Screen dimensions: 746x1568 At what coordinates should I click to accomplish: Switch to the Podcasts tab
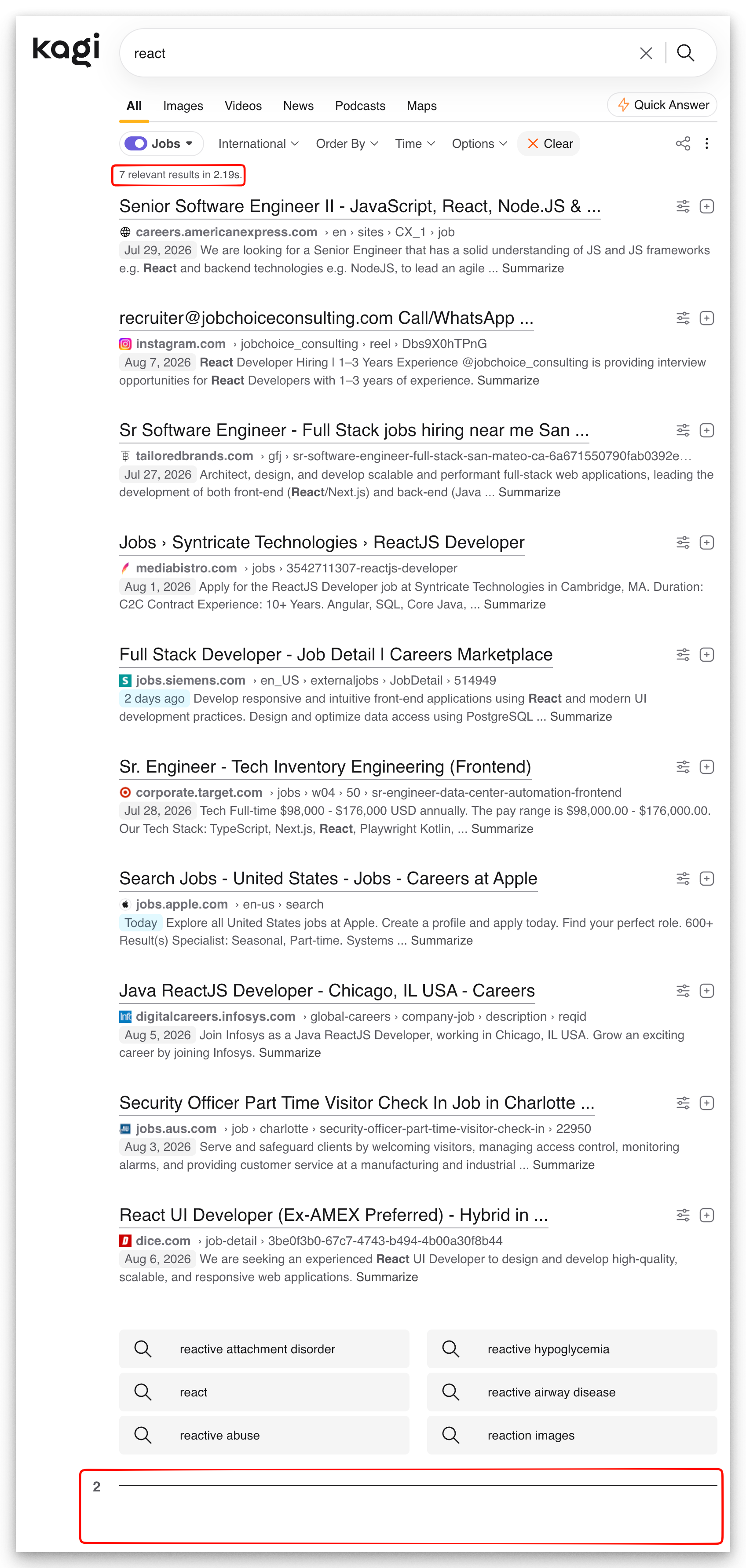[x=360, y=106]
